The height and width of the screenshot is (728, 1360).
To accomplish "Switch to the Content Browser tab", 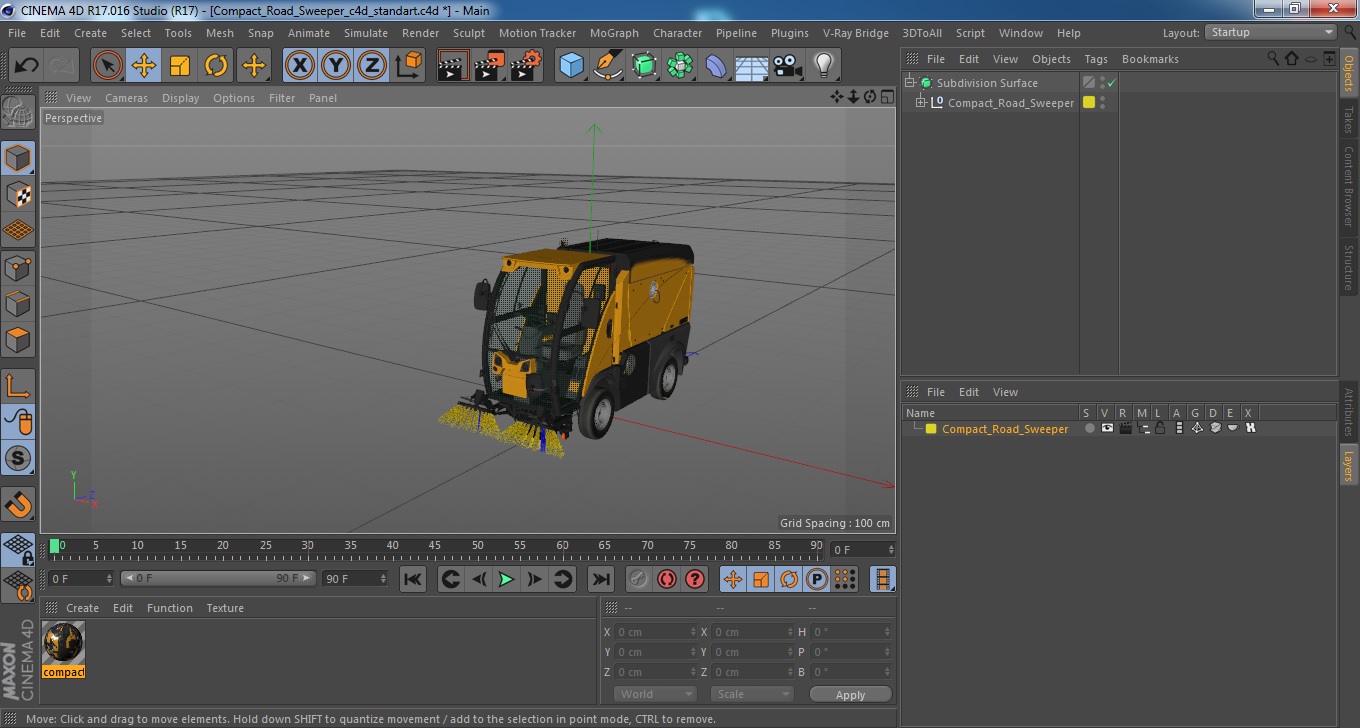I will 1348,186.
